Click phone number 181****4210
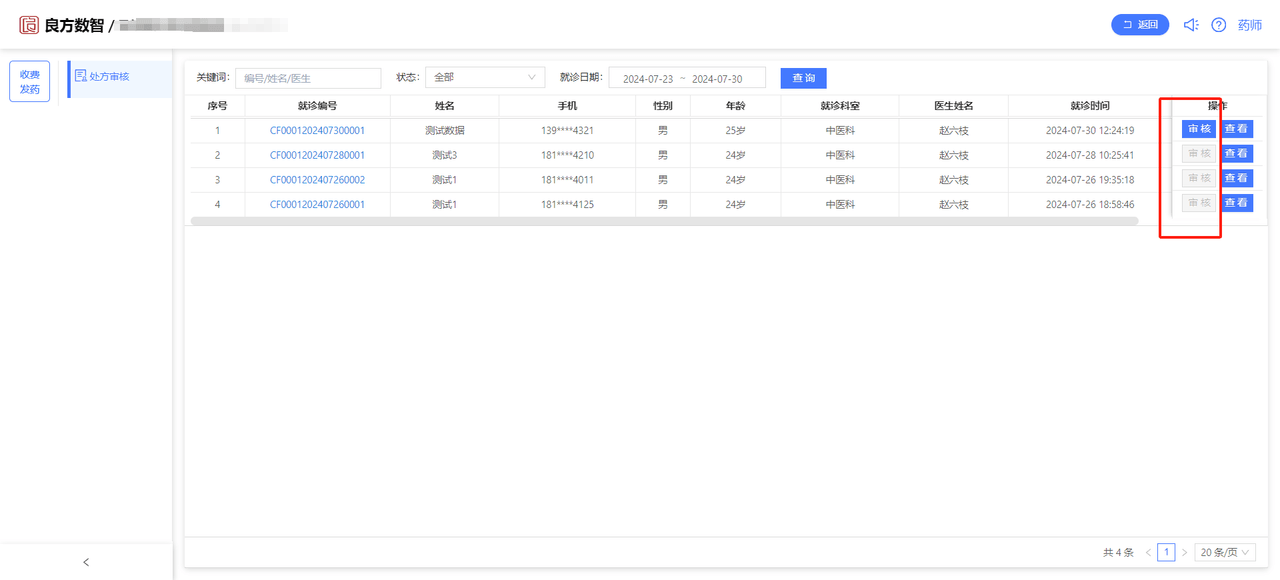Image resolution: width=1280 pixels, height=580 pixels. 567,155
